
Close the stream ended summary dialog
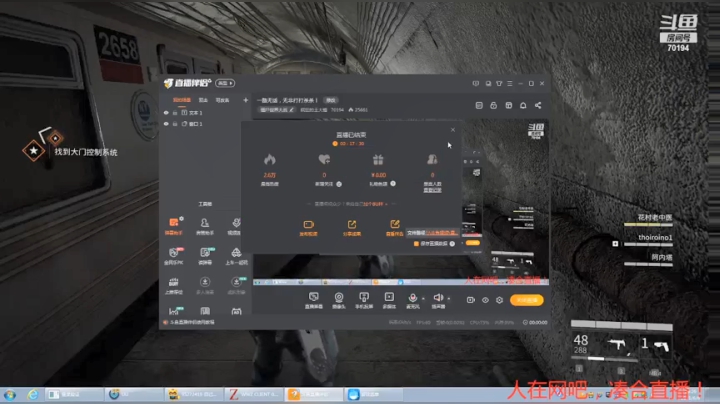click(x=453, y=130)
